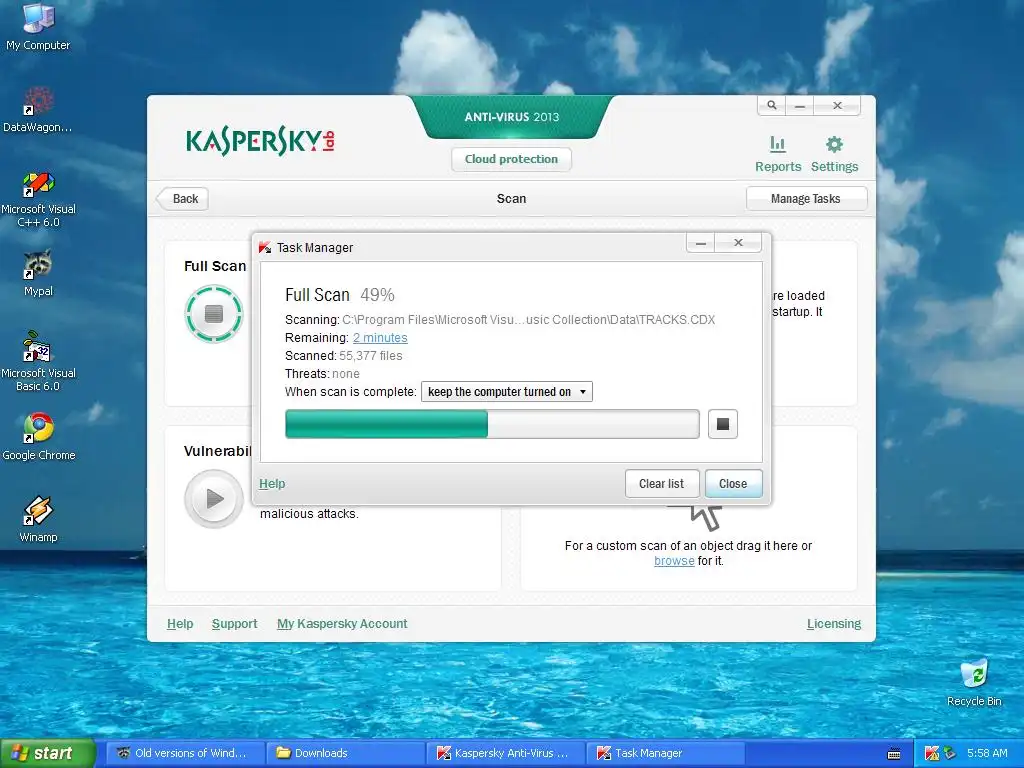The height and width of the screenshot is (768, 1024).
Task: Click the 2 minutes remaining link
Action: [x=380, y=338]
